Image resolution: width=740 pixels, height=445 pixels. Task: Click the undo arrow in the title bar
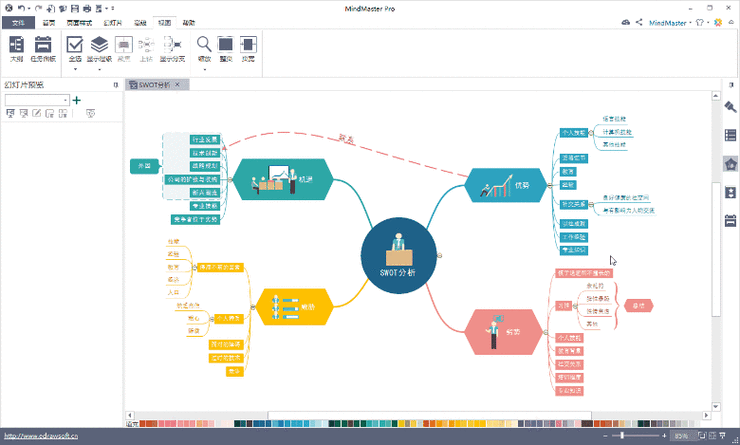tap(21, 8)
